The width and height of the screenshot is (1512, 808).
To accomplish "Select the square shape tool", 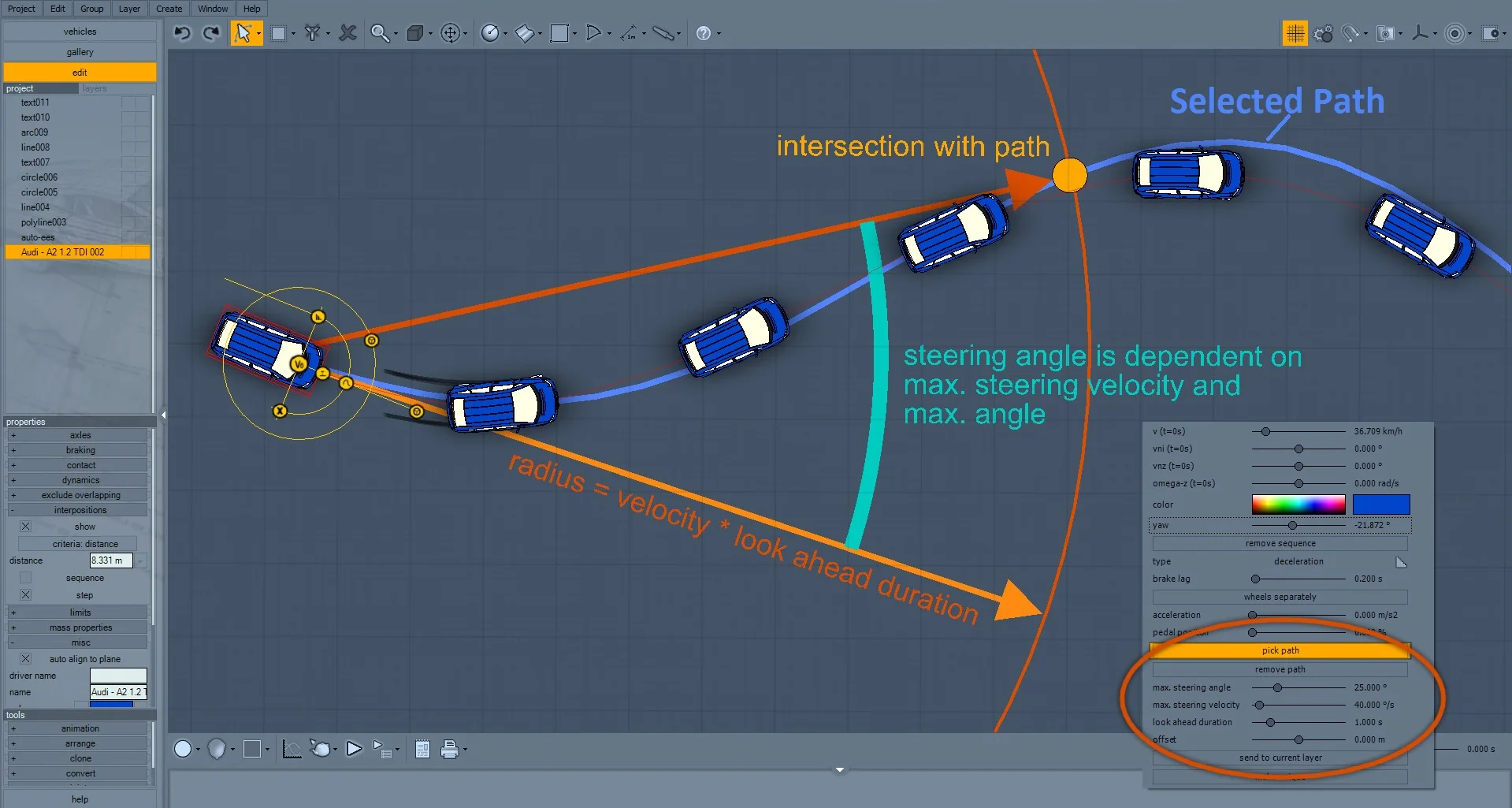I will (x=559, y=33).
